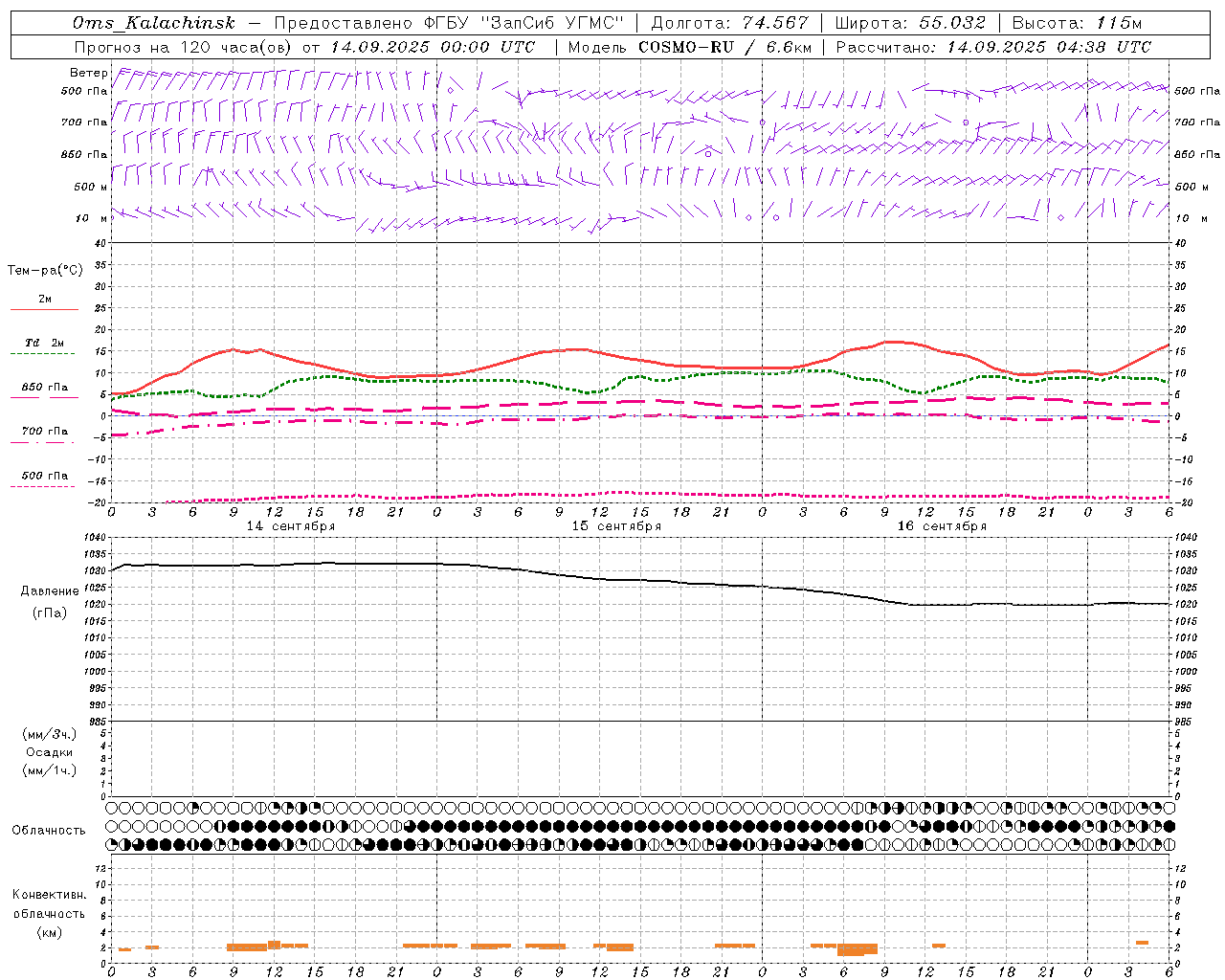This screenshot has width=1225, height=980.
Task: Click the Модель COSMO-RU / 6.6км label
Action: click(690, 47)
